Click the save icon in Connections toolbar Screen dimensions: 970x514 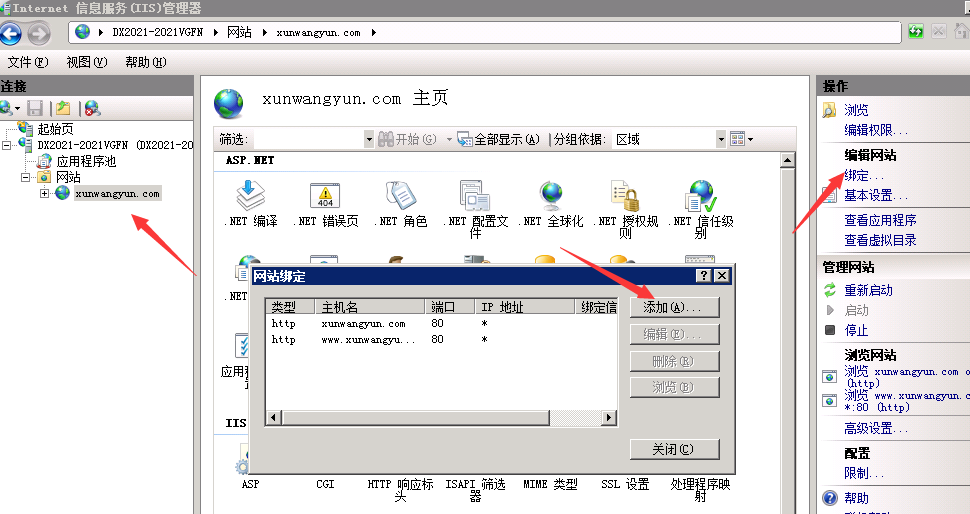[x=35, y=108]
